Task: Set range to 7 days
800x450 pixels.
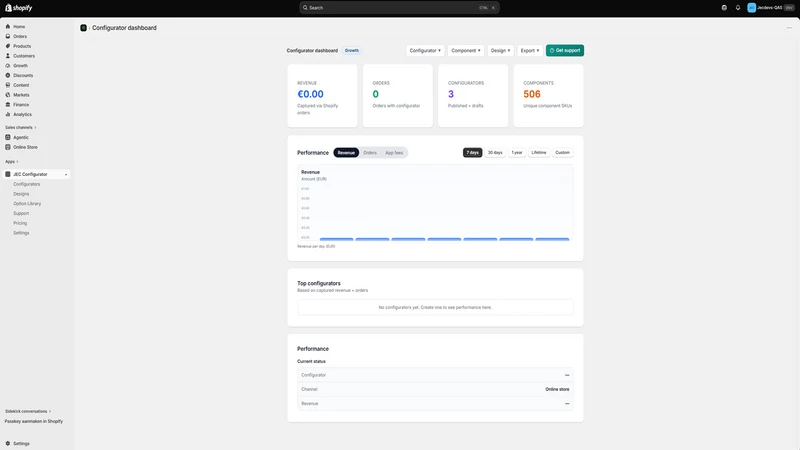Action: (x=472, y=153)
